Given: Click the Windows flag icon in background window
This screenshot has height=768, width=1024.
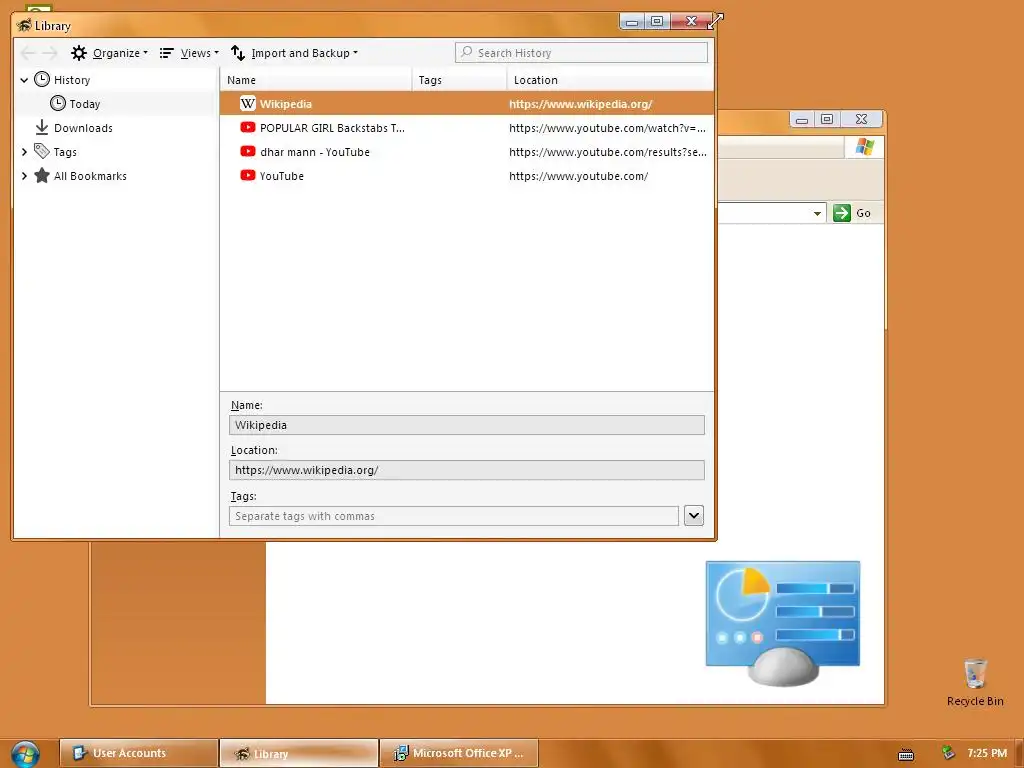Looking at the screenshot, I should (x=865, y=147).
